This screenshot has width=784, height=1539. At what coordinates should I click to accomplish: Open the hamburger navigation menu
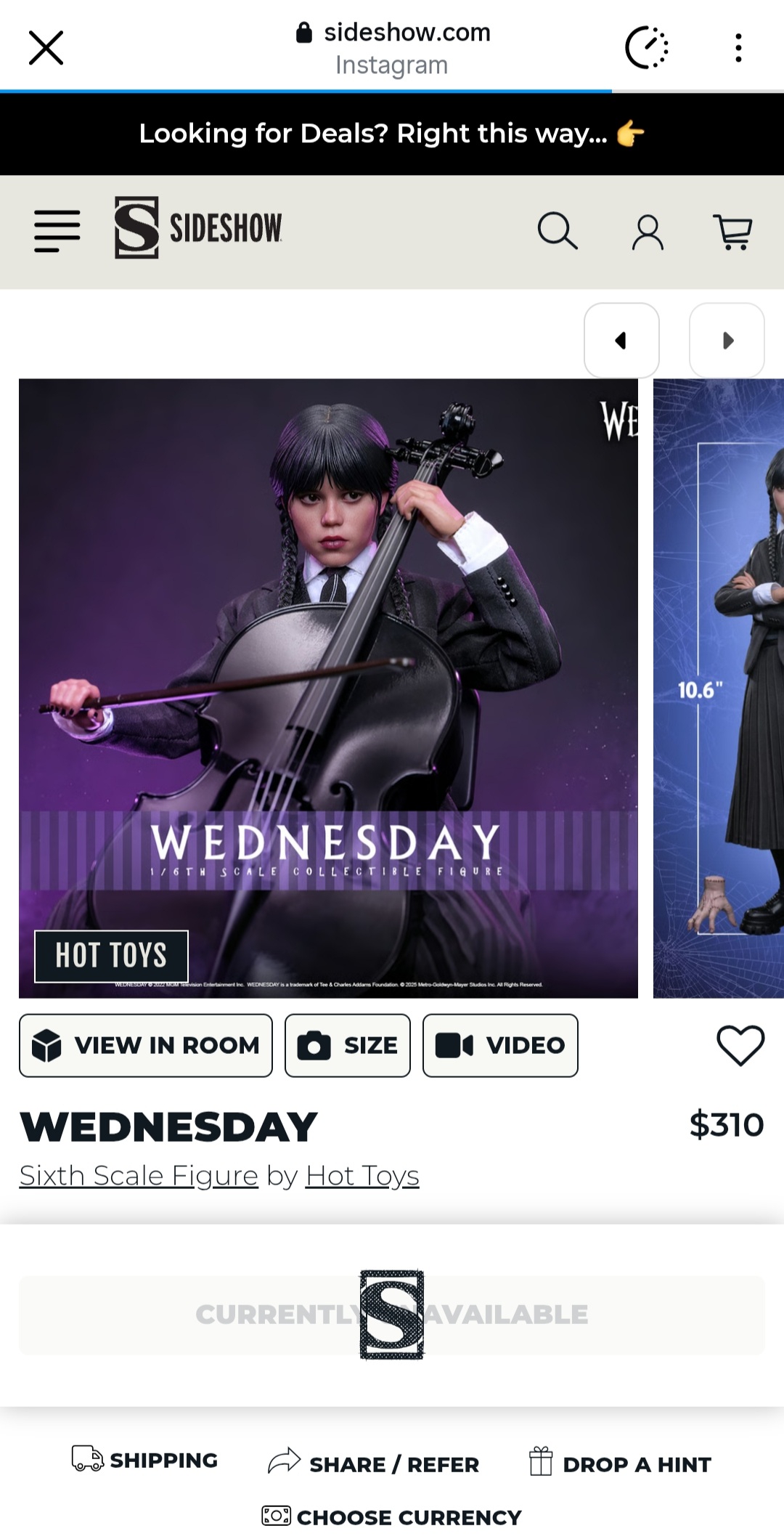(57, 231)
